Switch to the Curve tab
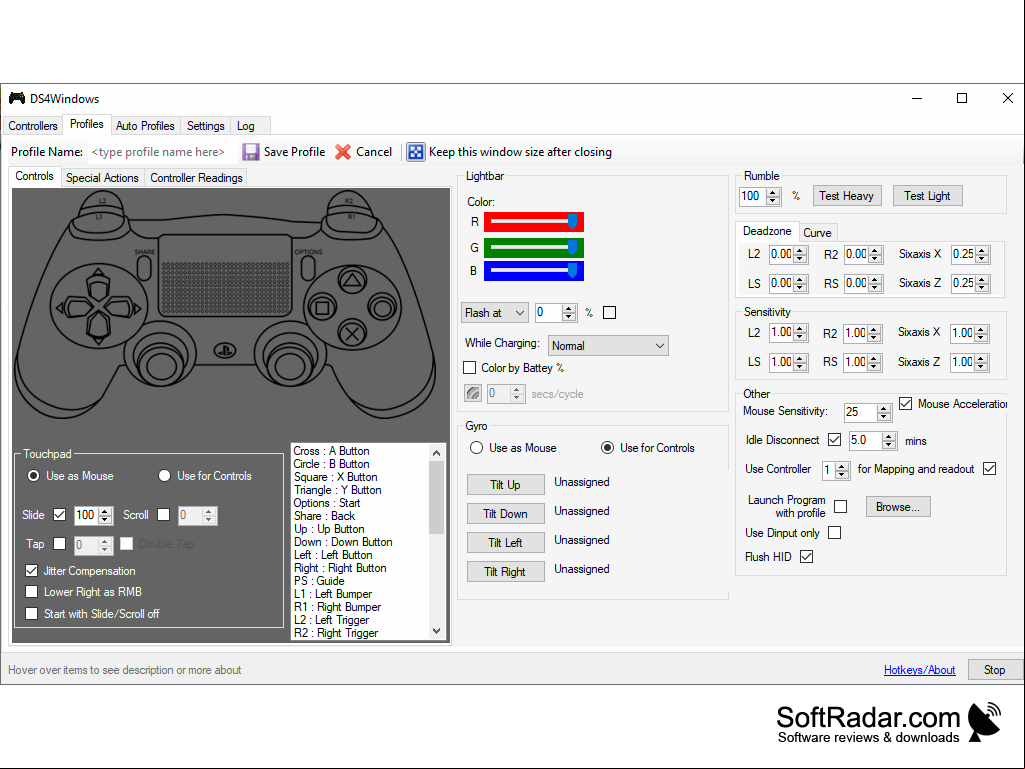This screenshot has height=769, width=1025. pos(817,233)
